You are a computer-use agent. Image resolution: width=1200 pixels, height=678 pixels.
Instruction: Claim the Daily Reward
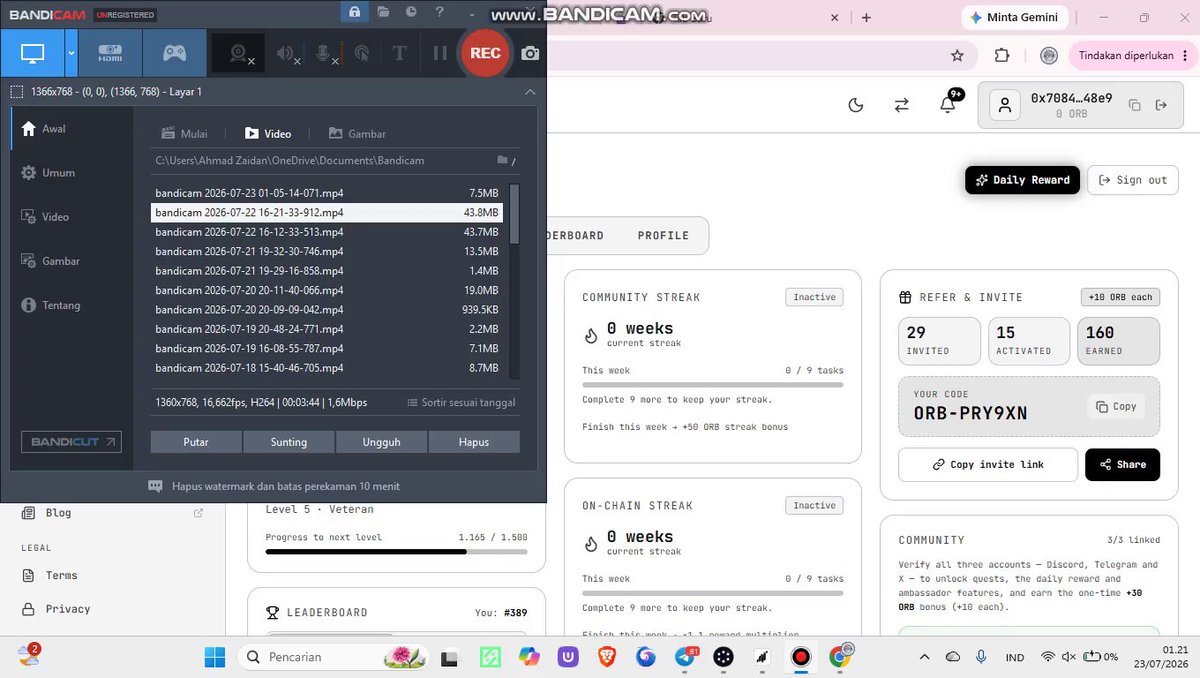1022,180
